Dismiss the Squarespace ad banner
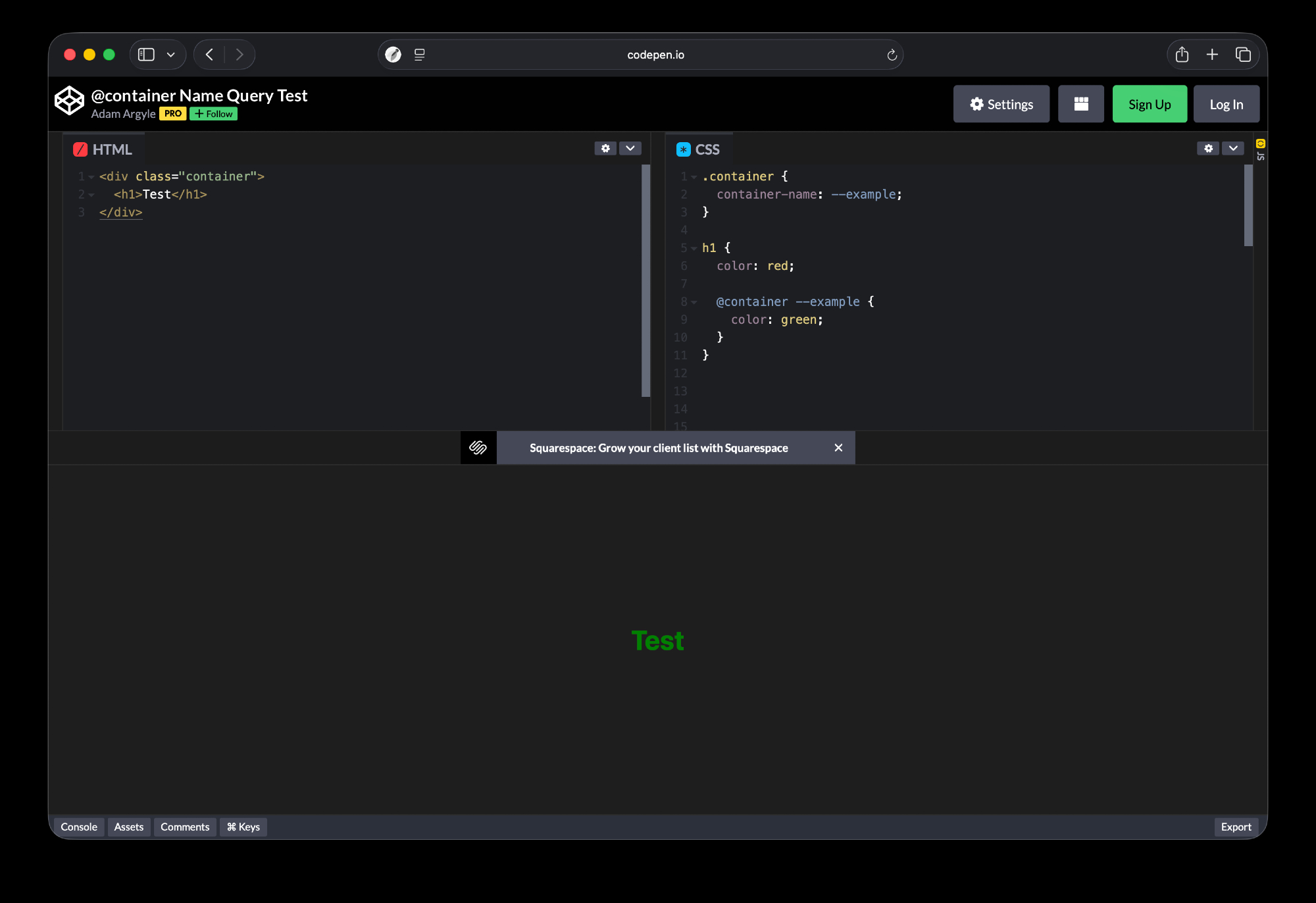Screen dimensions: 1316x903 click(x=838, y=448)
